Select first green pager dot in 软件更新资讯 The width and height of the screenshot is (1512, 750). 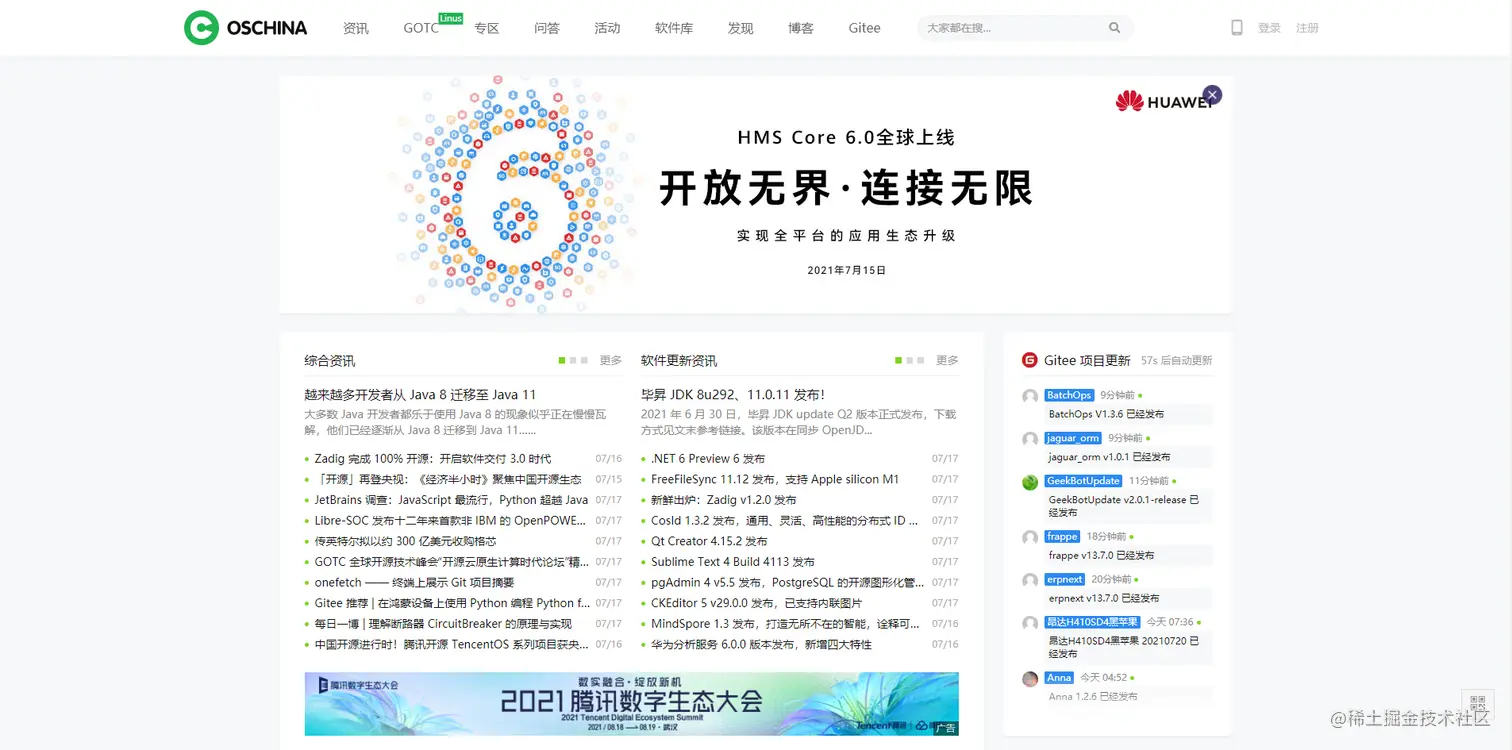[x=898, y=360]
